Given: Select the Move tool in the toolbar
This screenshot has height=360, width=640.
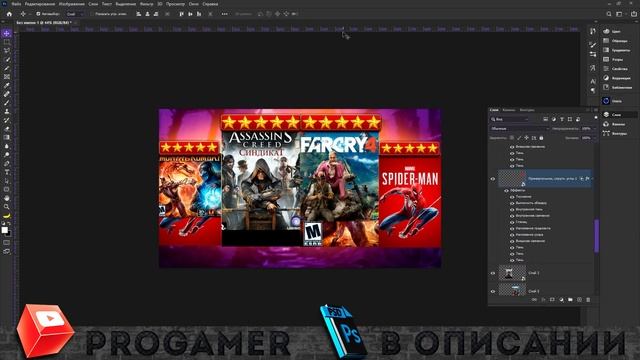Looking at the screenshot, I should tap(7, 33).
